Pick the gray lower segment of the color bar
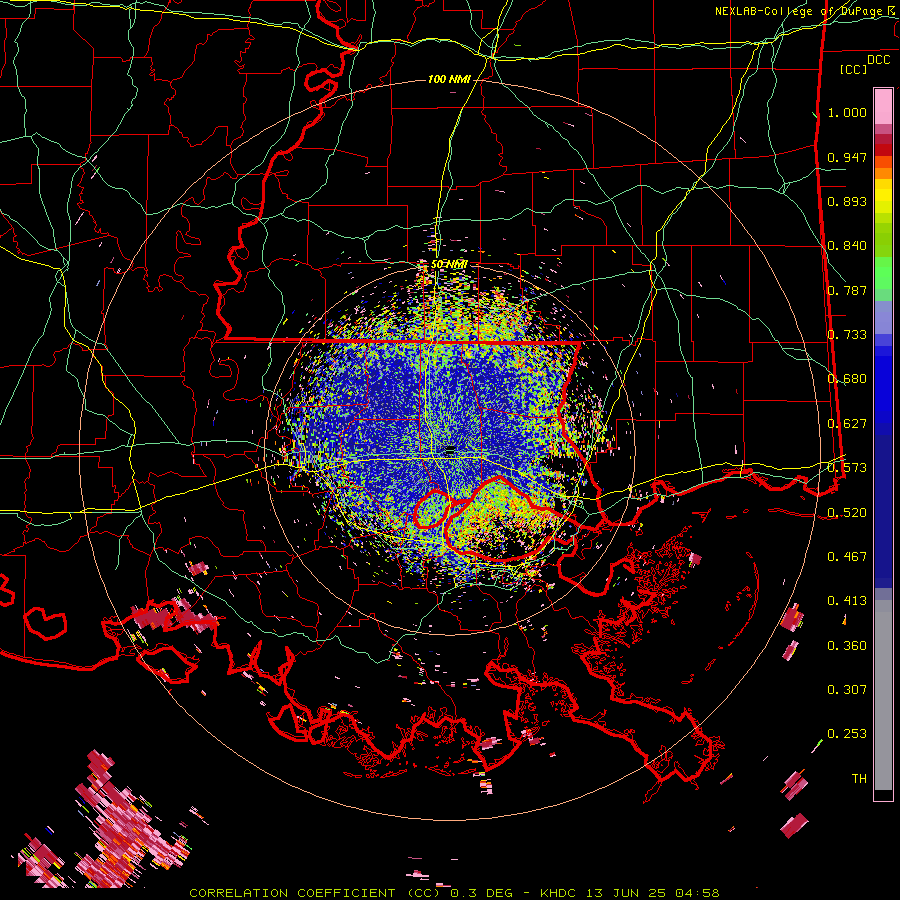 click(x=883, y=695)
